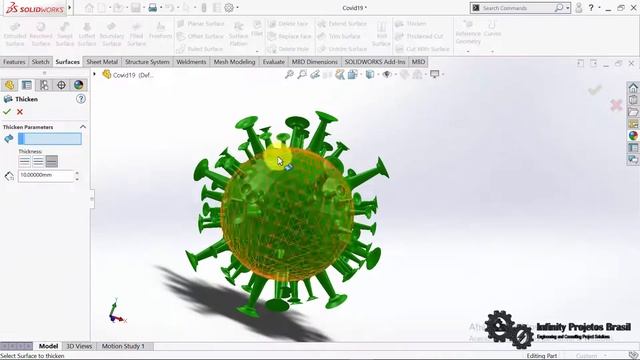Image resolution: width=640 pixels, height=360 pixels.
Task: Open Display Style cube icon
Action: tap(370, 74)
